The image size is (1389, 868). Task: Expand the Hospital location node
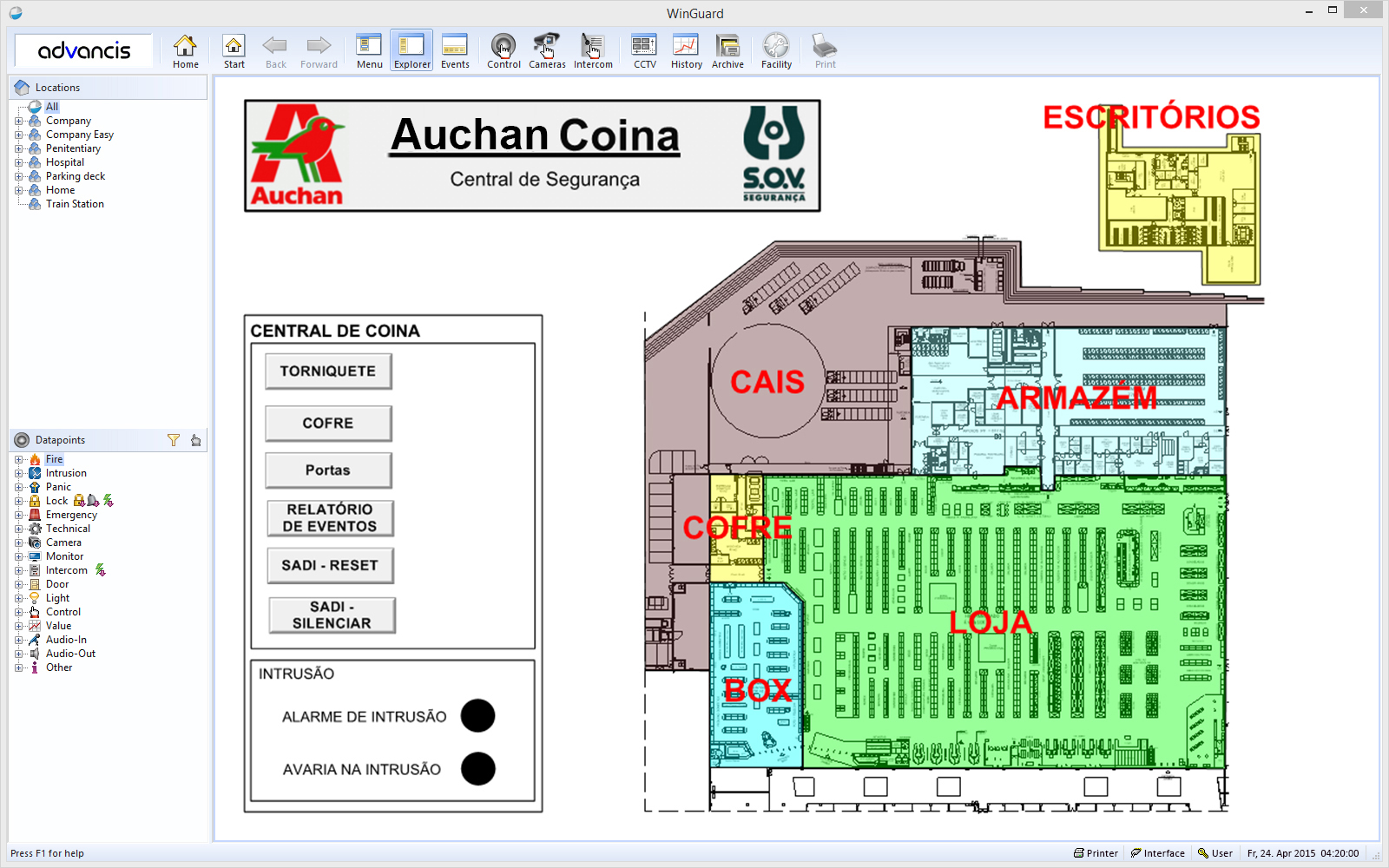click(19, 162)
